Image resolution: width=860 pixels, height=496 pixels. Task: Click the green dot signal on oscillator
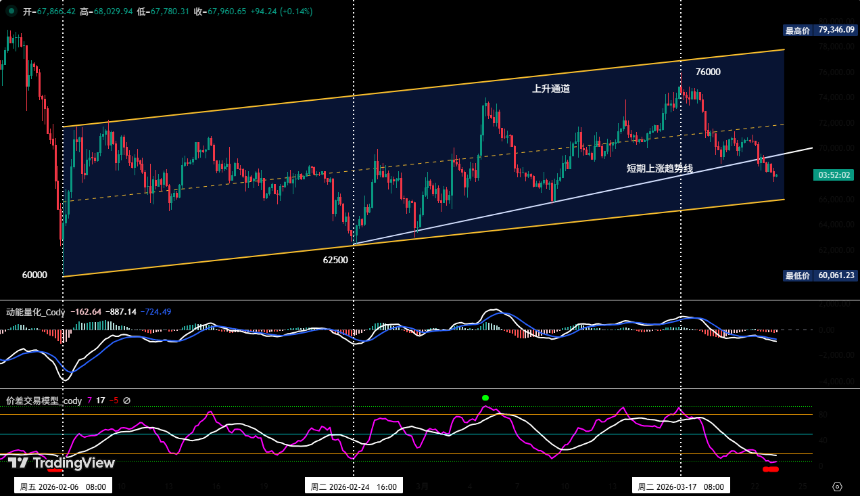pos(486,398)
